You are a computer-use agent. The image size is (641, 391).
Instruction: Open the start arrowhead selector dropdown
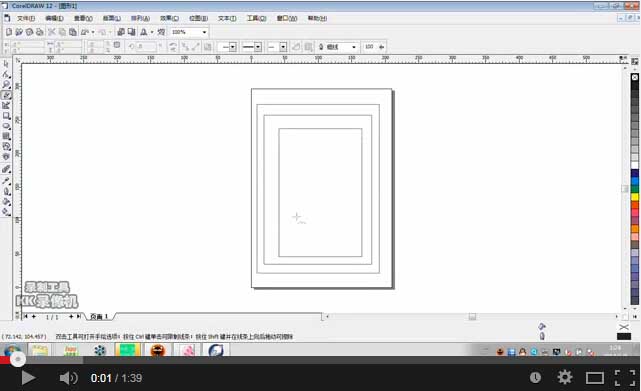(233, 47)
